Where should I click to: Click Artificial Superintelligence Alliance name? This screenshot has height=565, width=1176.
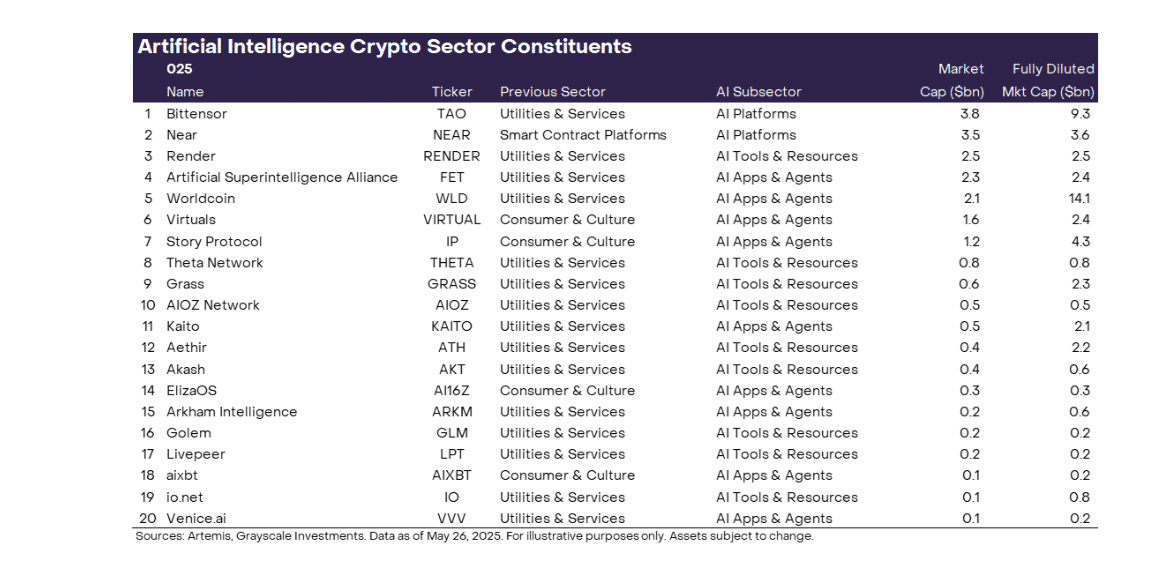coord(282,178)
